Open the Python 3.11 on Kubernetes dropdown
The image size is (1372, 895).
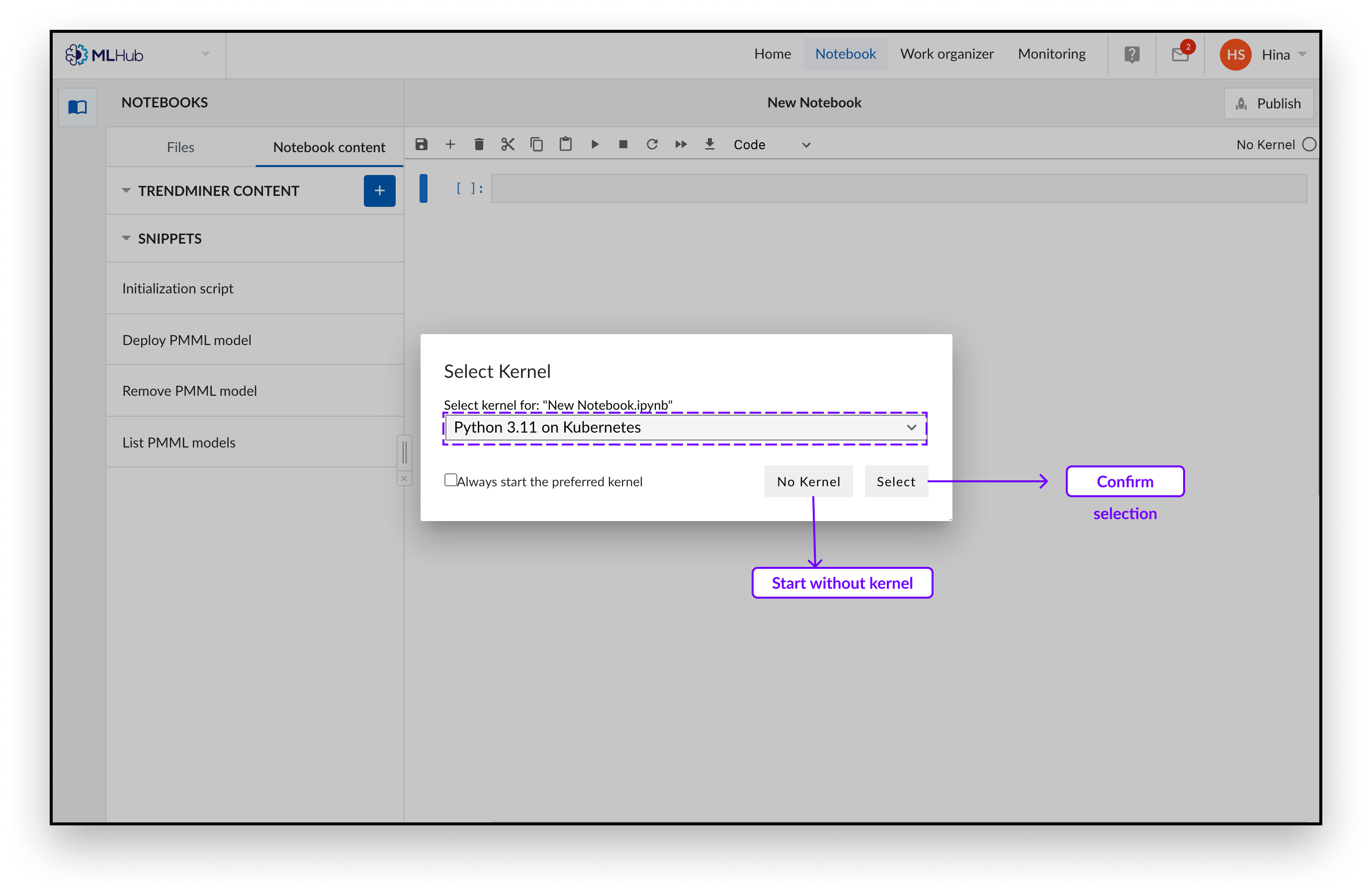pos(685,427)
